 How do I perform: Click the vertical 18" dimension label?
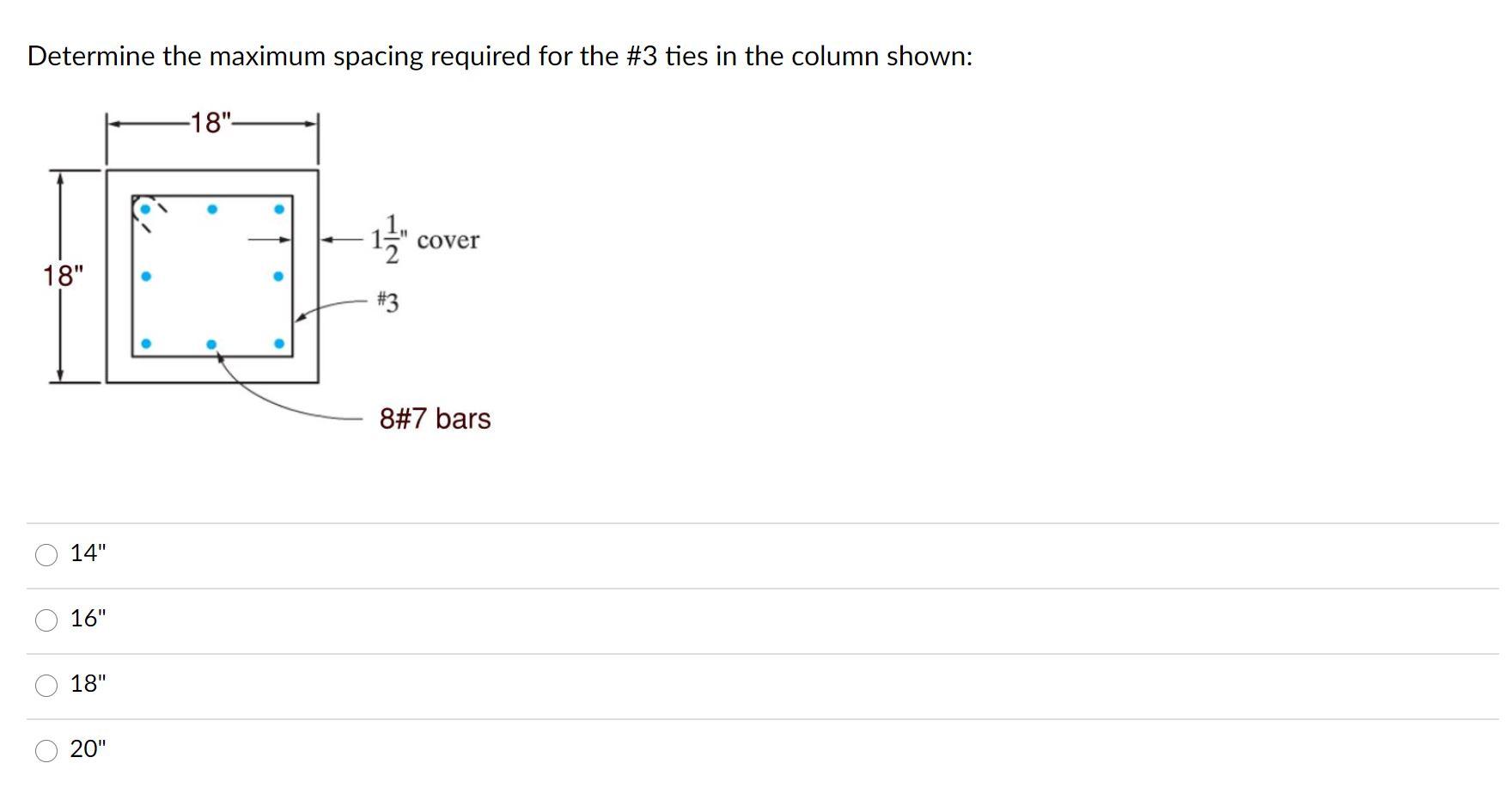[65, 274]
